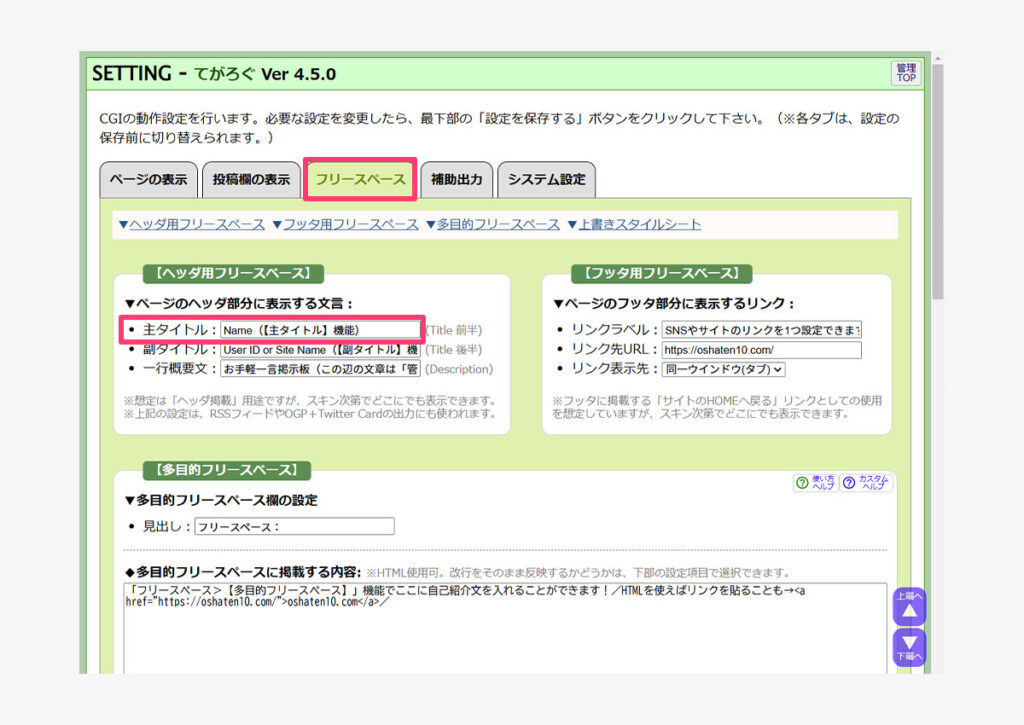Click the 管理TOP button in the header
The width and height of the screenshot is (1024, 725).
905,73
